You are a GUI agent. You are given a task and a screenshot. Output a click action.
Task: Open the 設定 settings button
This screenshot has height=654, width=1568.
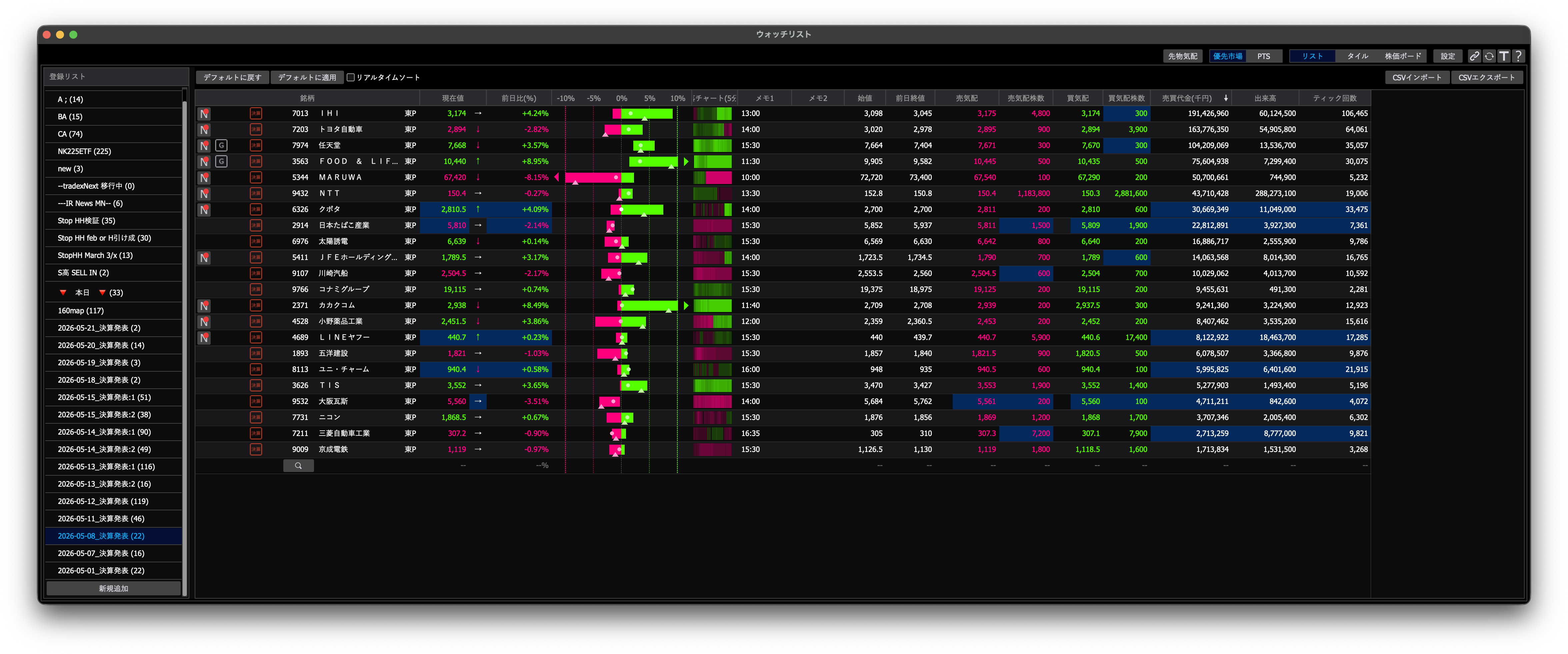click(x=1447, y=56)
